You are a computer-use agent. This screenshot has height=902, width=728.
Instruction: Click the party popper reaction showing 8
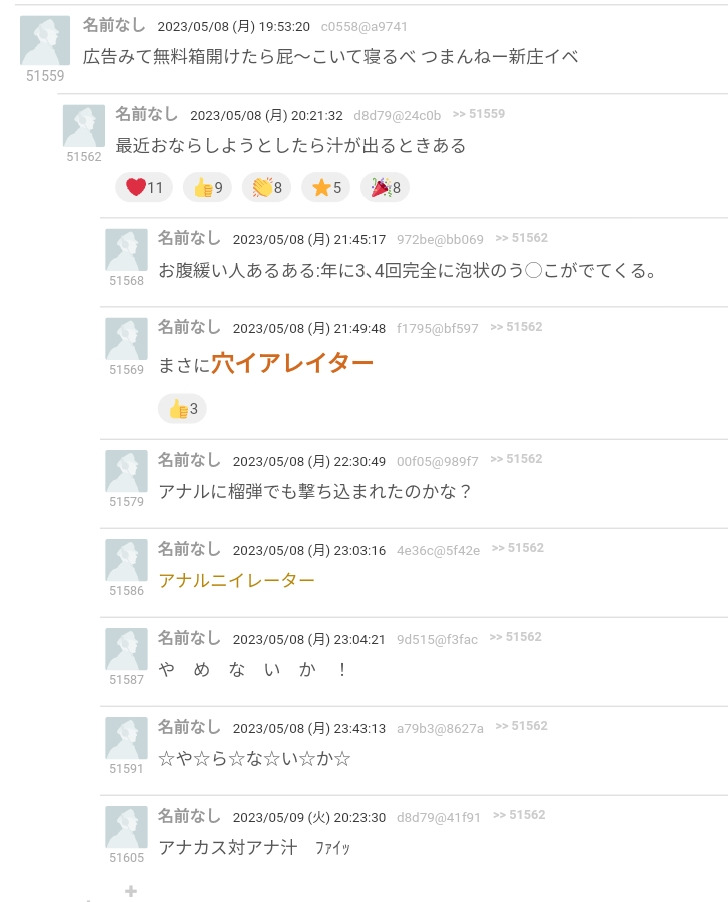[x=385, y=188]
